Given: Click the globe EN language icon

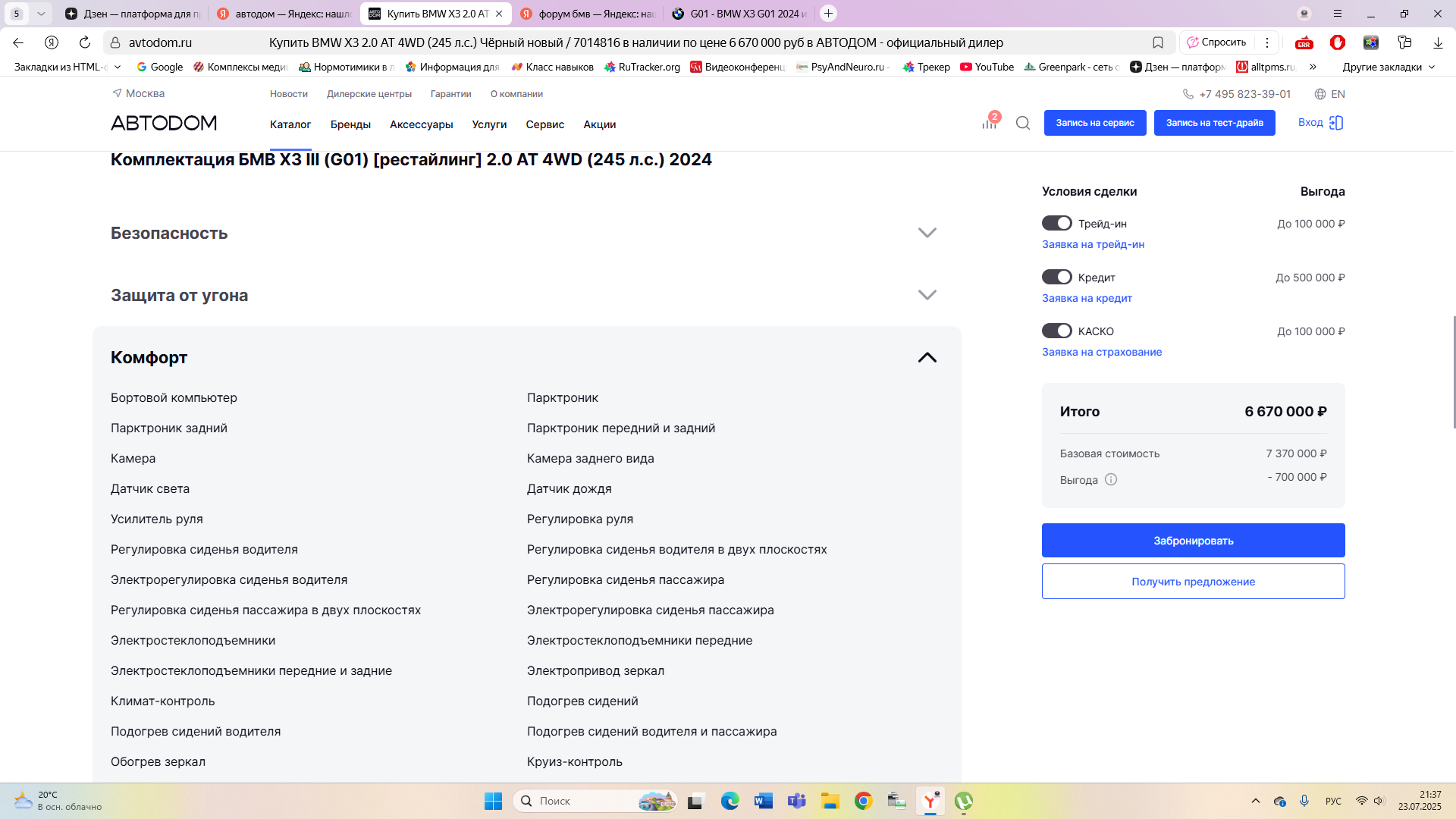Looking at the screenshot, I should coord(1320,94).
